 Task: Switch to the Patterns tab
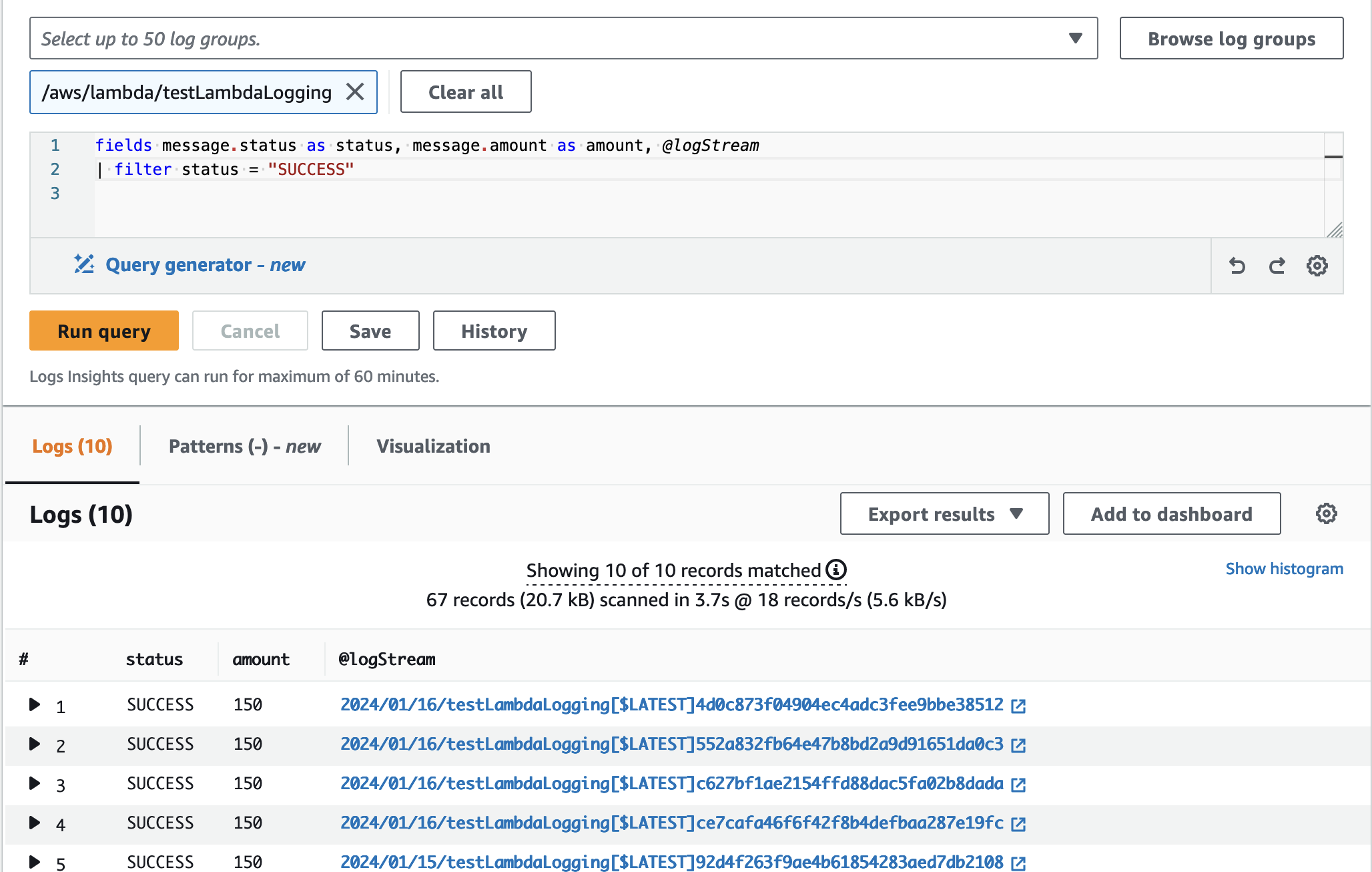pyautogui.click(x=244, y=446)
